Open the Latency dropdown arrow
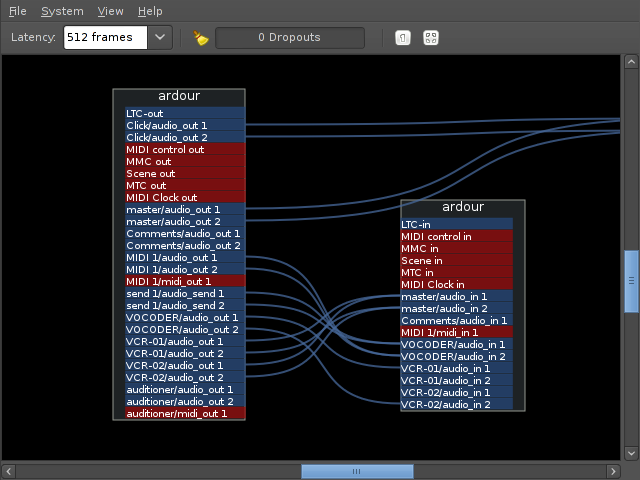 (x=160, y=38)
